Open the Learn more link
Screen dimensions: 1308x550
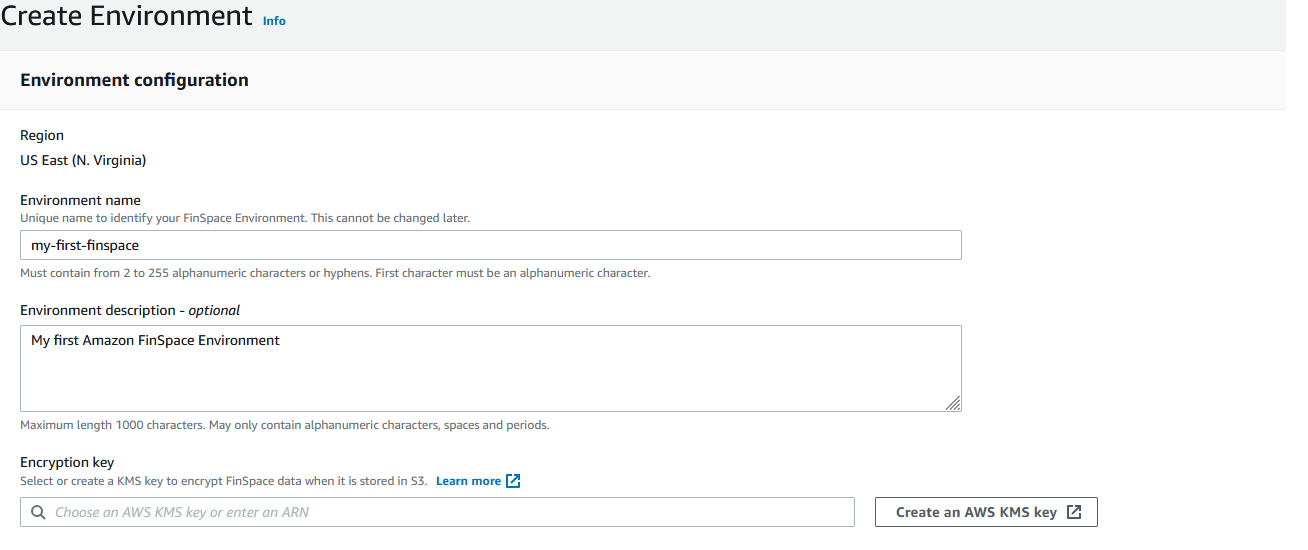click(x=468, y=481)
